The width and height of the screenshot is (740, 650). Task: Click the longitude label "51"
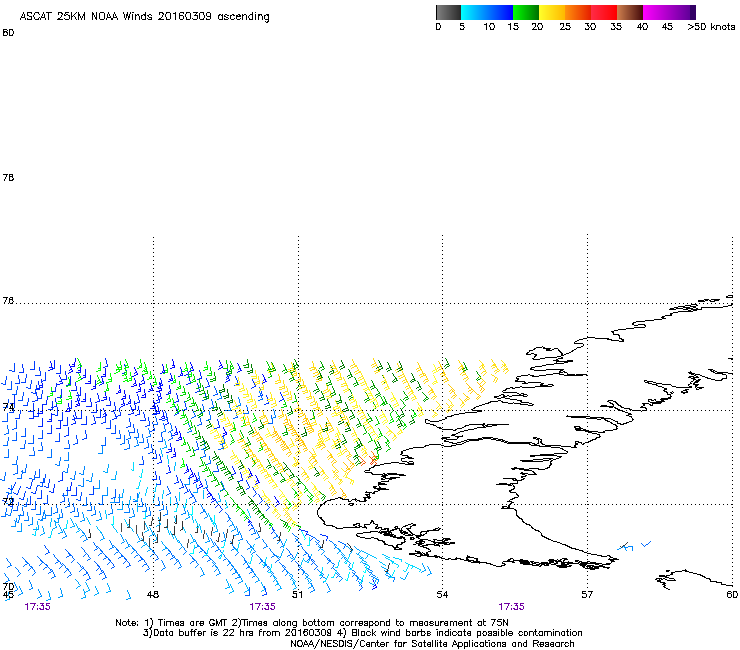tap(297, 594)
